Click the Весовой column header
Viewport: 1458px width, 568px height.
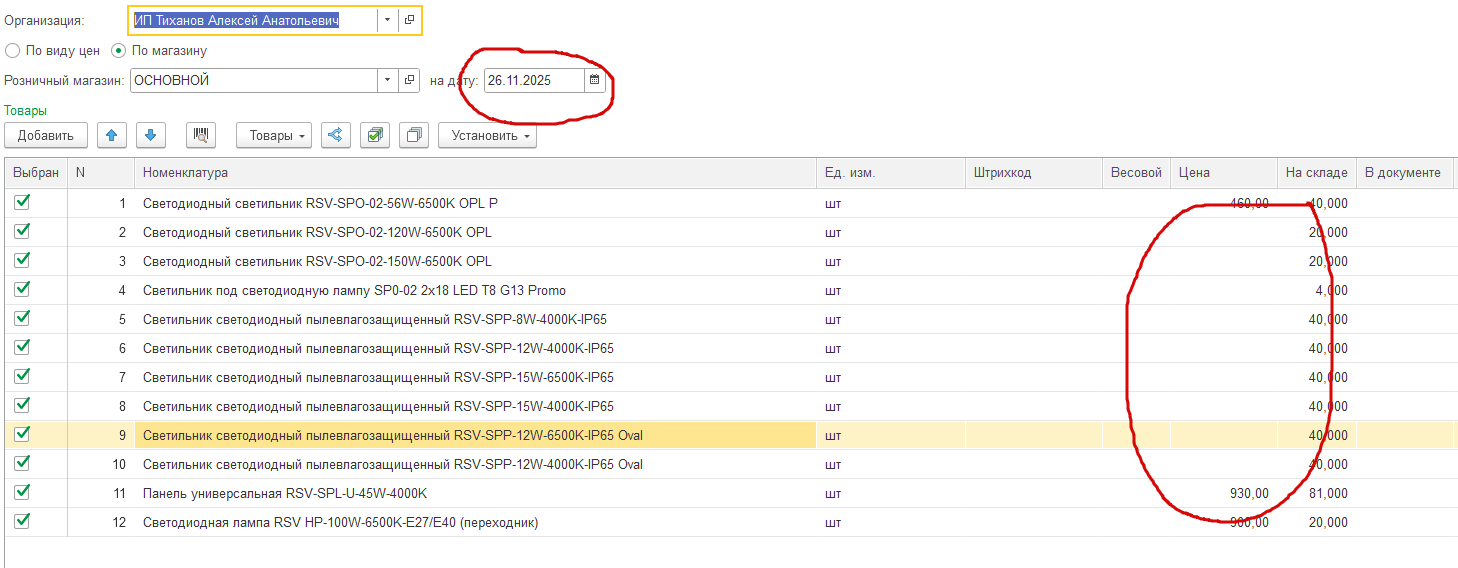(1136, 173)
